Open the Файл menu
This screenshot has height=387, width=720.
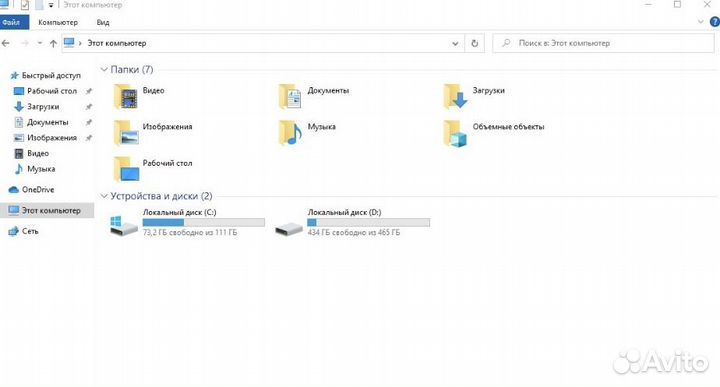pyautogui.click(x=14, y=22)
